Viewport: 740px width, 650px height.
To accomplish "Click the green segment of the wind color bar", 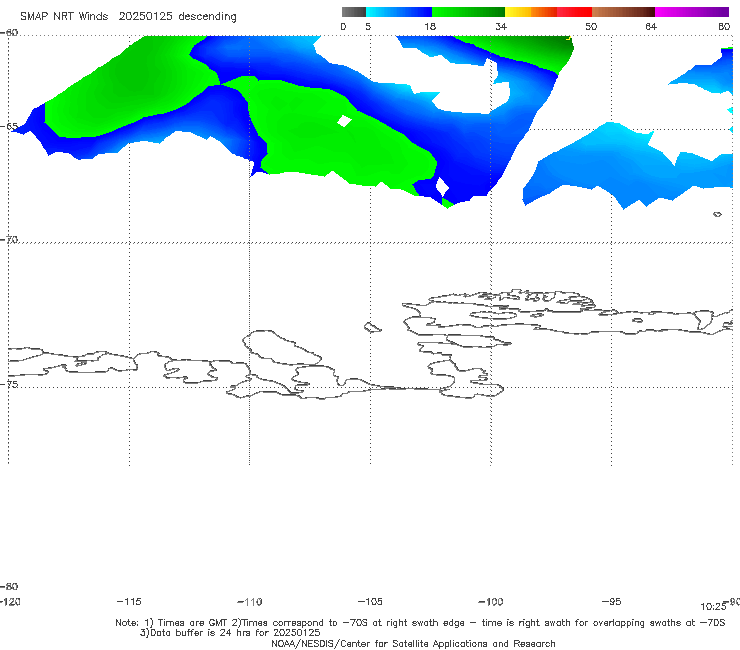I will [468, 12].
